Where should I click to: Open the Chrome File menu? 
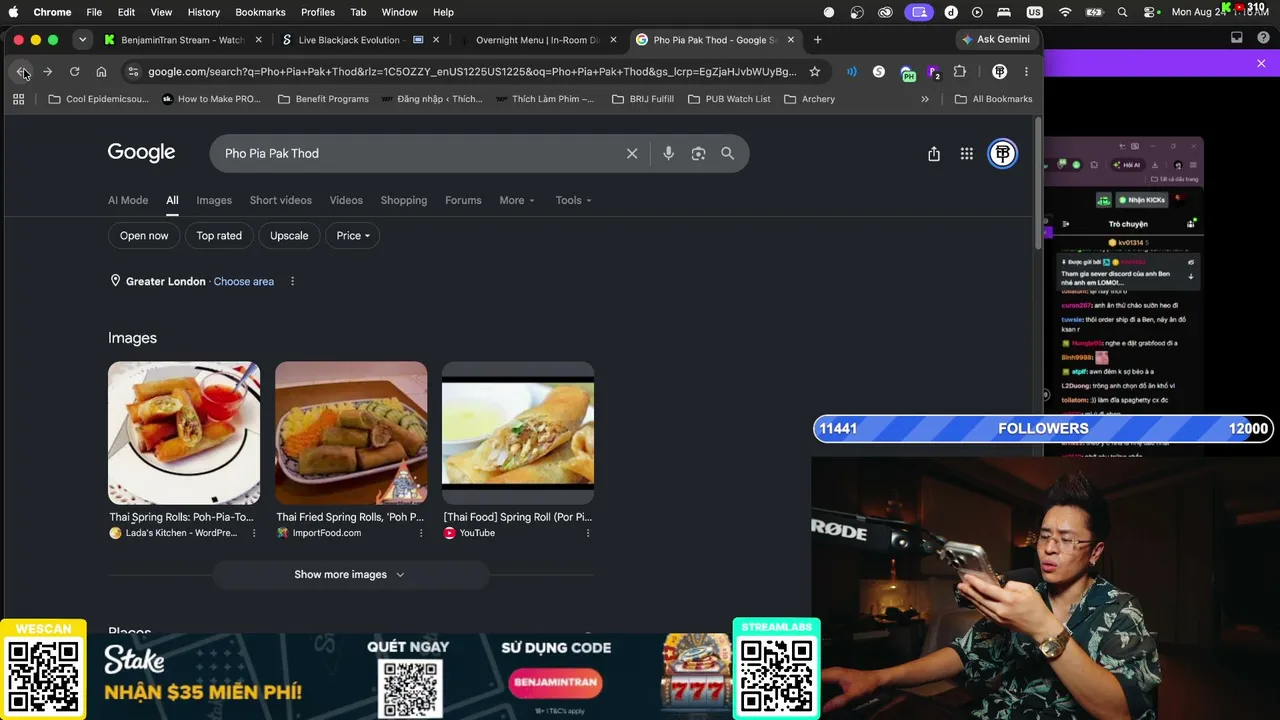tap(94, 12)
